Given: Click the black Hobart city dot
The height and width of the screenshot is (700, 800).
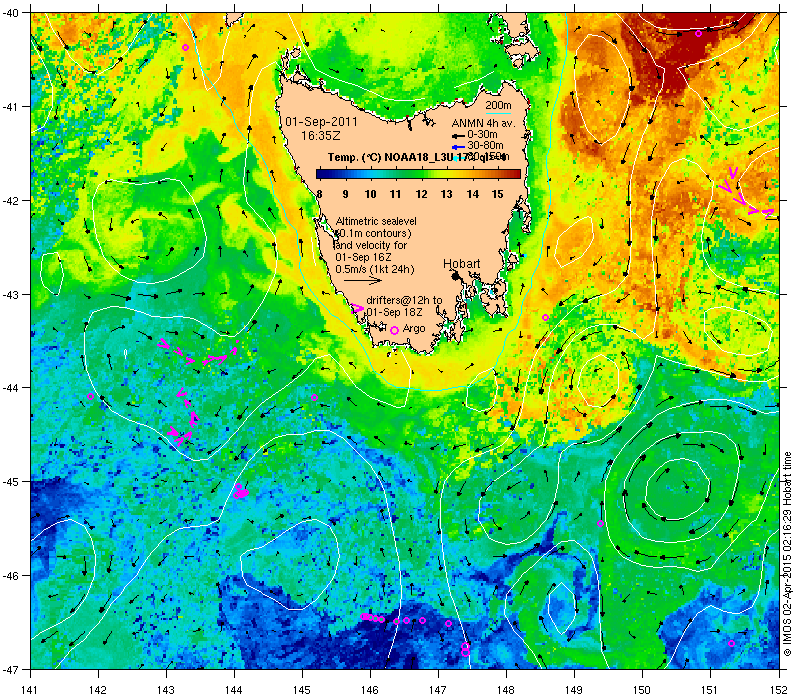Looking at the screenshot, I should pos(456,276).
